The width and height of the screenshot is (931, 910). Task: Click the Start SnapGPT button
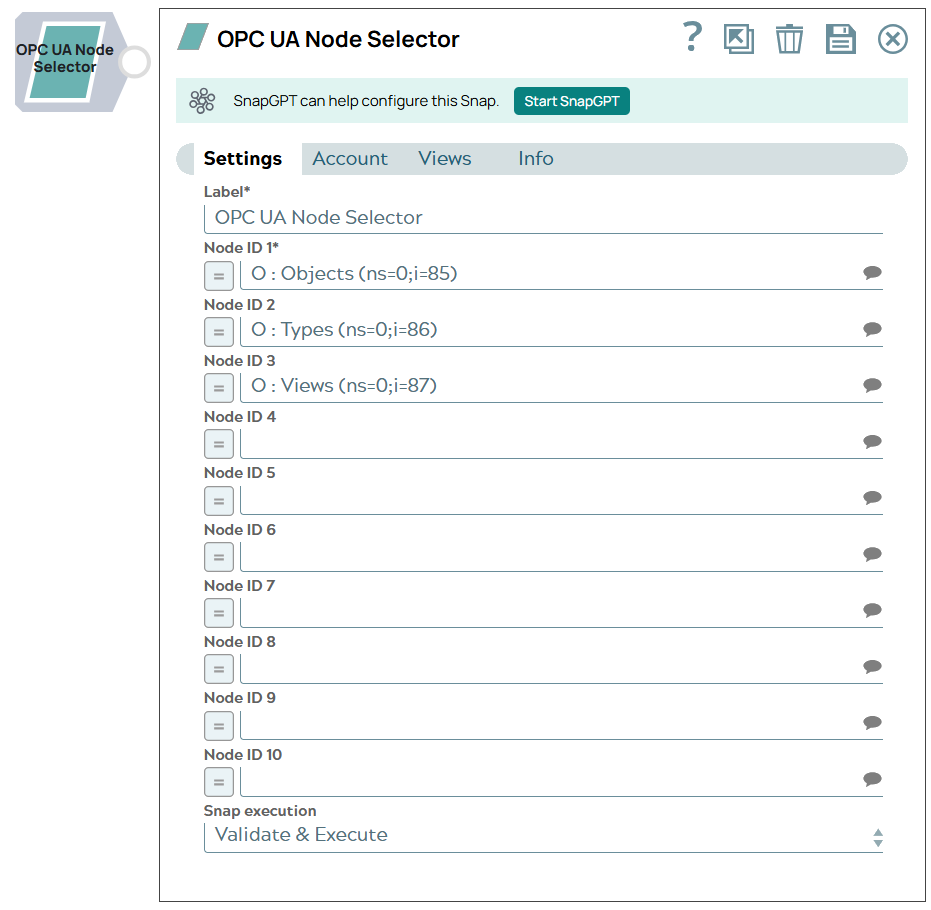pyautogui.click(x=571, y=101)
